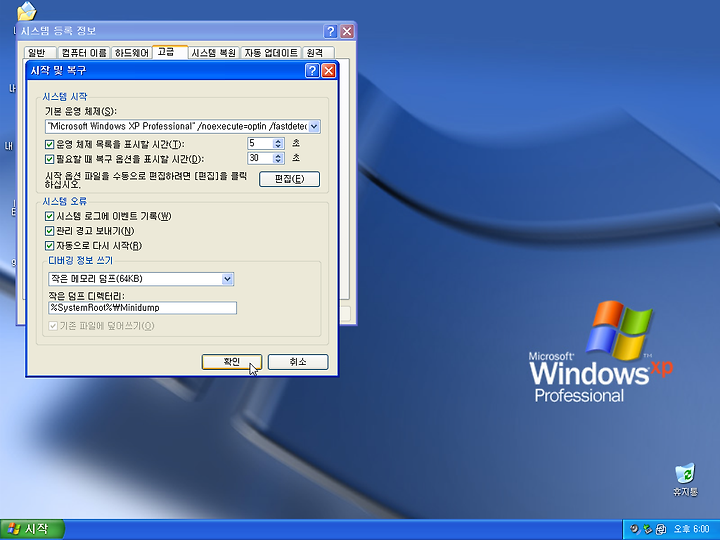This screenshot has width=720, height=540.
Task: Cancel with the 취소 button
Action: click(x=298, y=362)
